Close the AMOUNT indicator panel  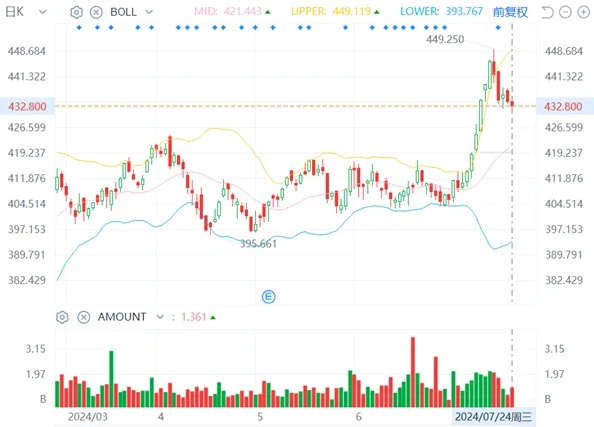84,317
